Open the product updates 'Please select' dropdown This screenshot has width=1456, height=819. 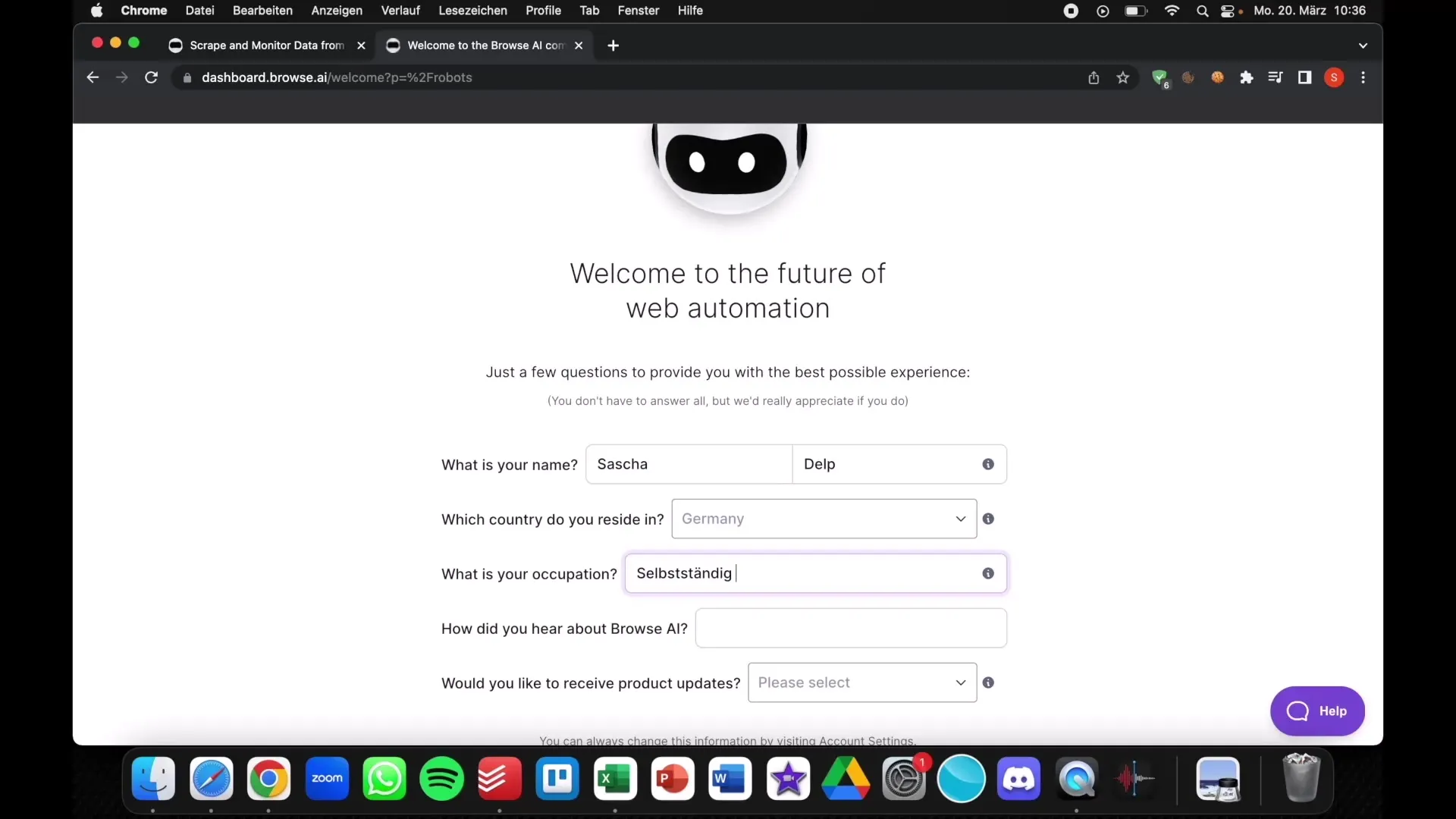click(862, 682)
